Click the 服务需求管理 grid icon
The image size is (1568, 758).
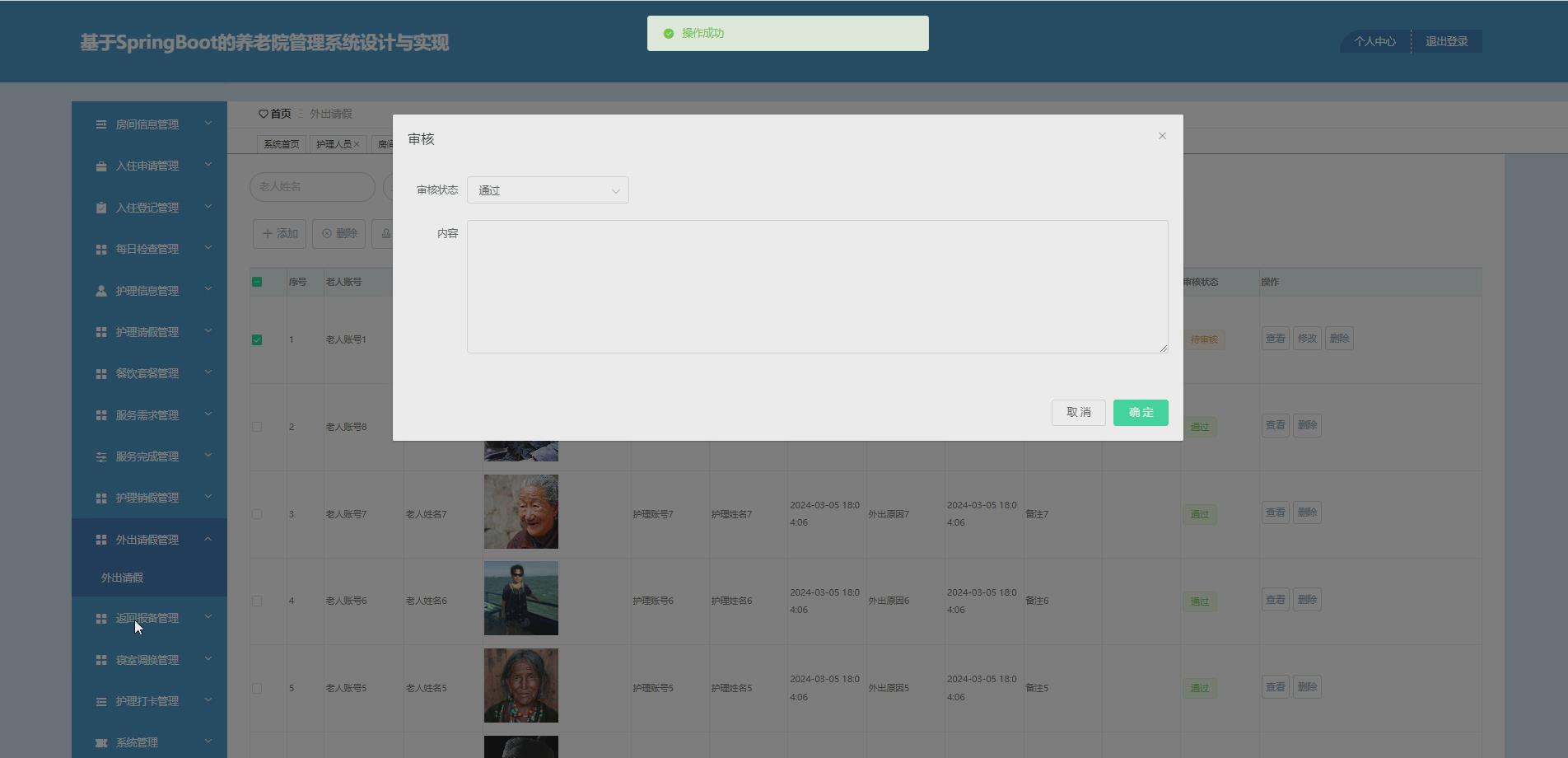point(101,415)
